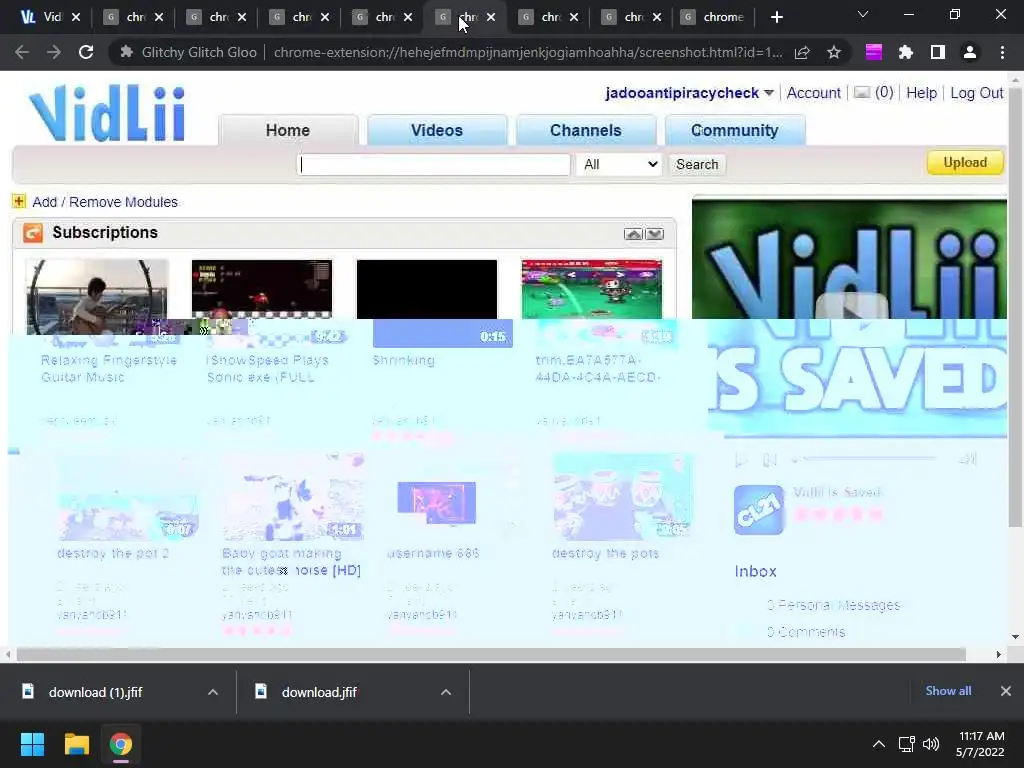The height and width of the screenshot is (768, 1024).
Task: Click the vertical page scrollbar
Action: tap(1015, 308)
